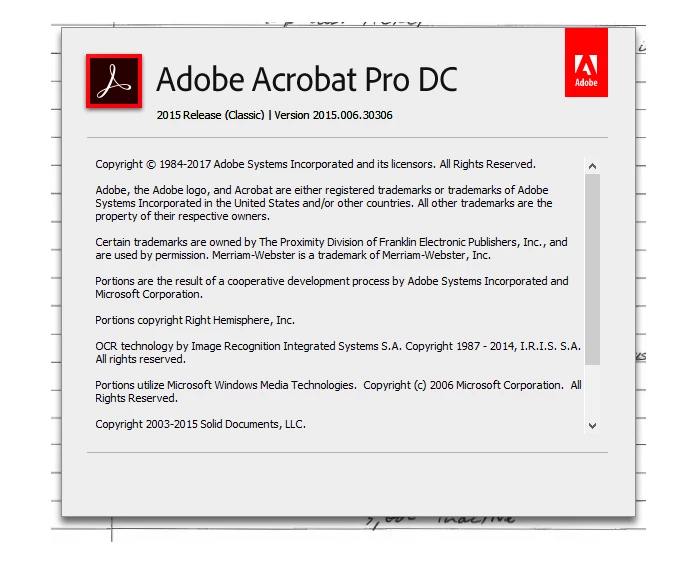Screen dimensions: 696x564
Task: Click Portions copyright Right Hemisphere line
Action: (x=195, y=320)
